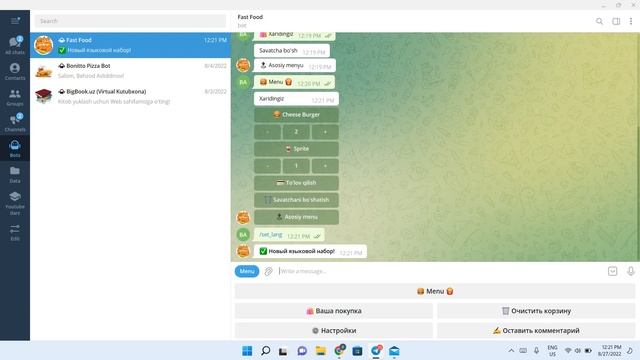Open File Explorer from the taskbar
The image size is (640, 360).
point(321,351)
